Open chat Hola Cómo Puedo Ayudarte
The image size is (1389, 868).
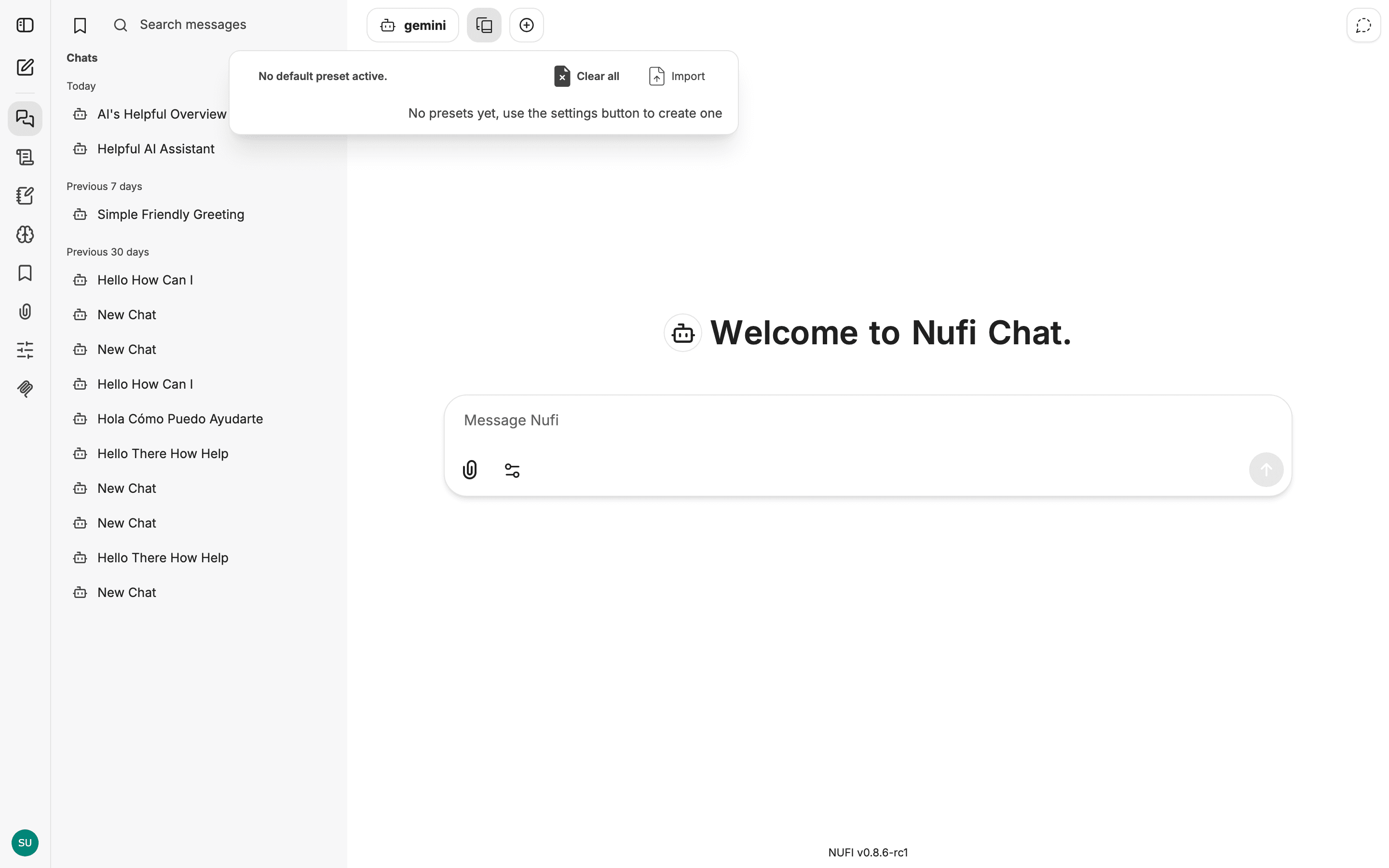click(198, 419)
